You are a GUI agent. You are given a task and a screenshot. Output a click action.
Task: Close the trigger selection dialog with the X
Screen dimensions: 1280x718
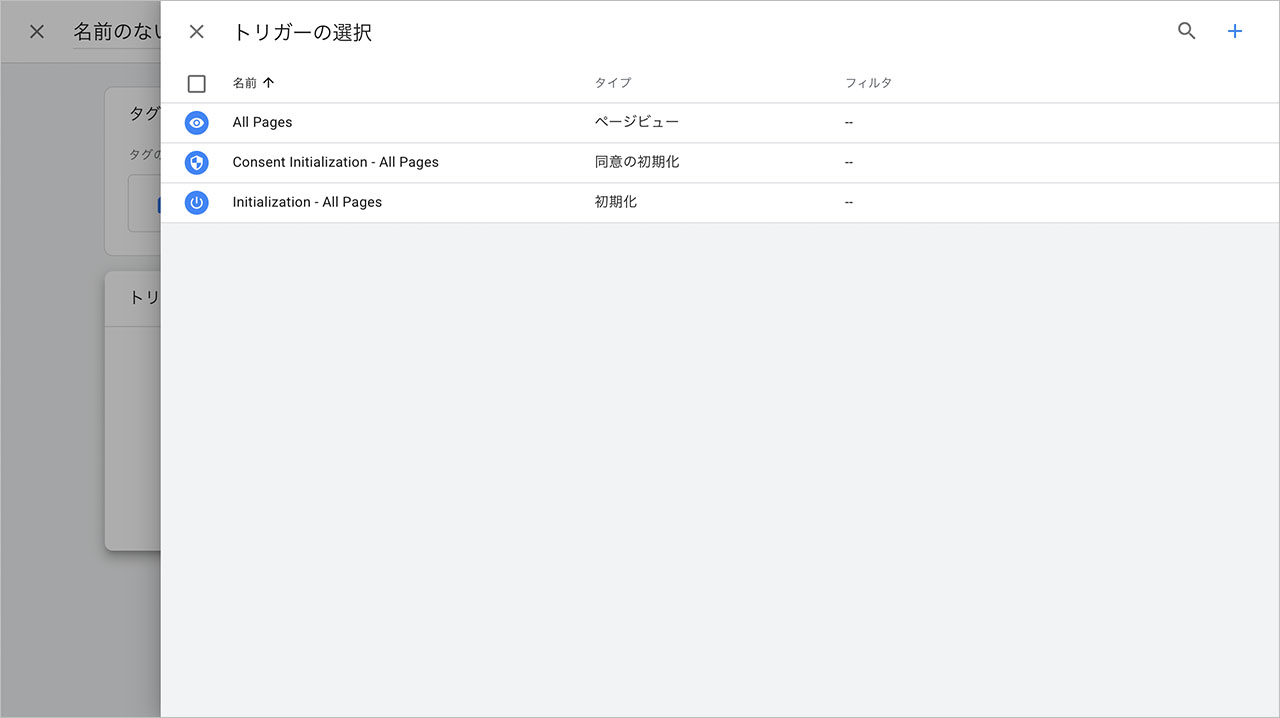(x=196, y=31)
